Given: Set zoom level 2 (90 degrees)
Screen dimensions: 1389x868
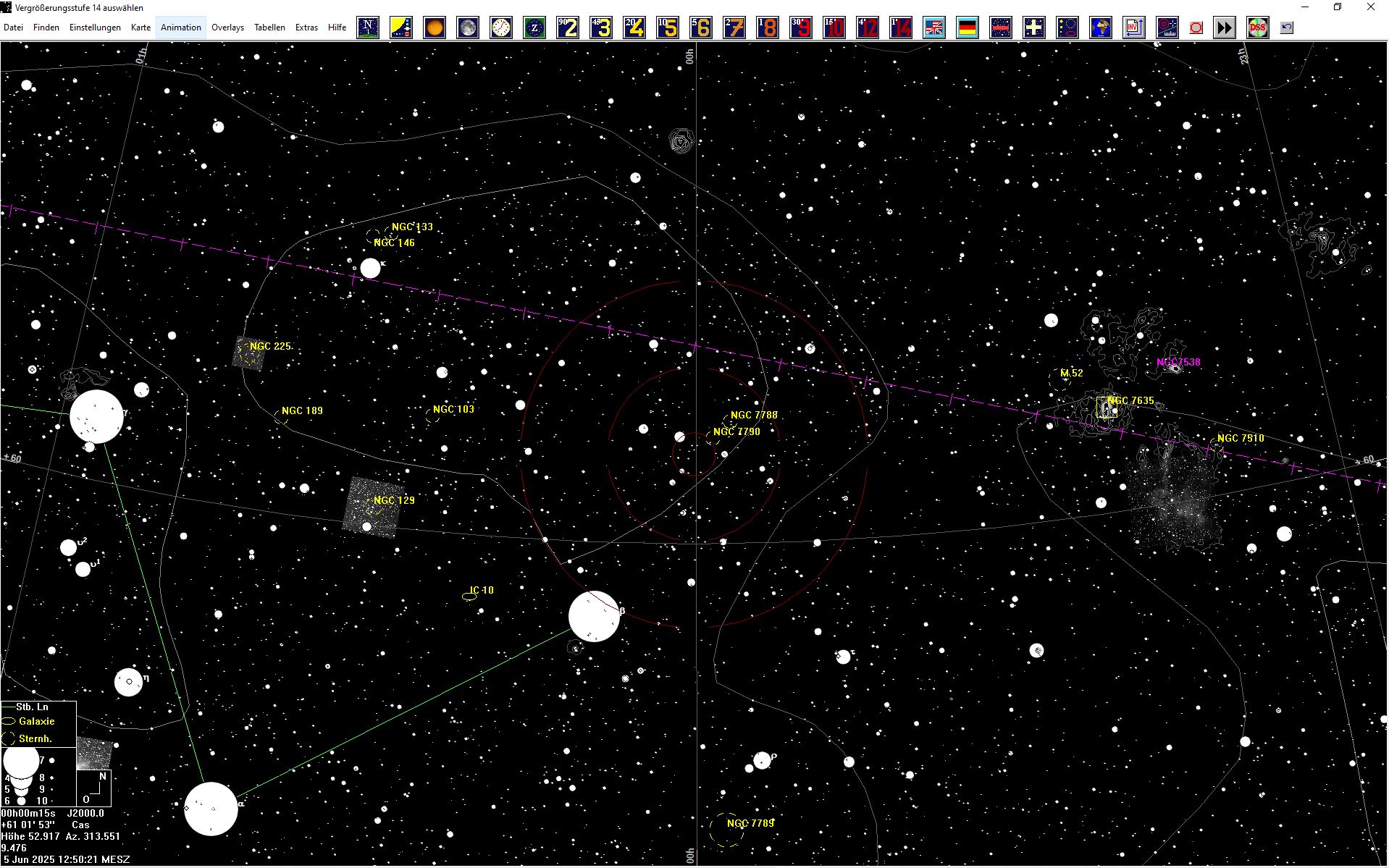Looking at the screenshot, I should click(x=568, y=28).
